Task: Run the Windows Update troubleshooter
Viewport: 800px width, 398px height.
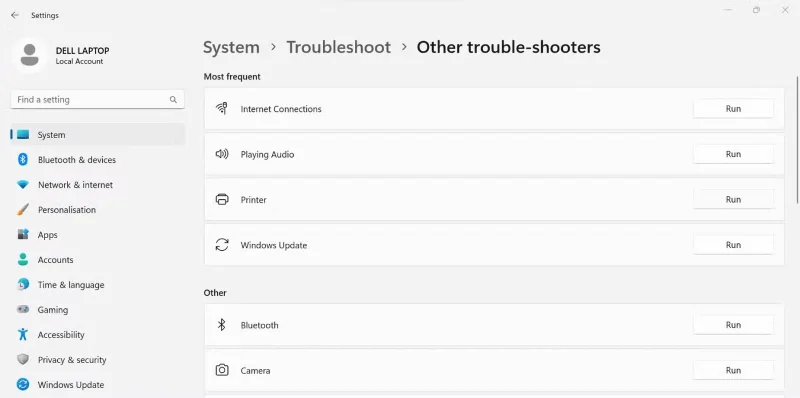Action: pyautogui.click(x=733, y=245)
